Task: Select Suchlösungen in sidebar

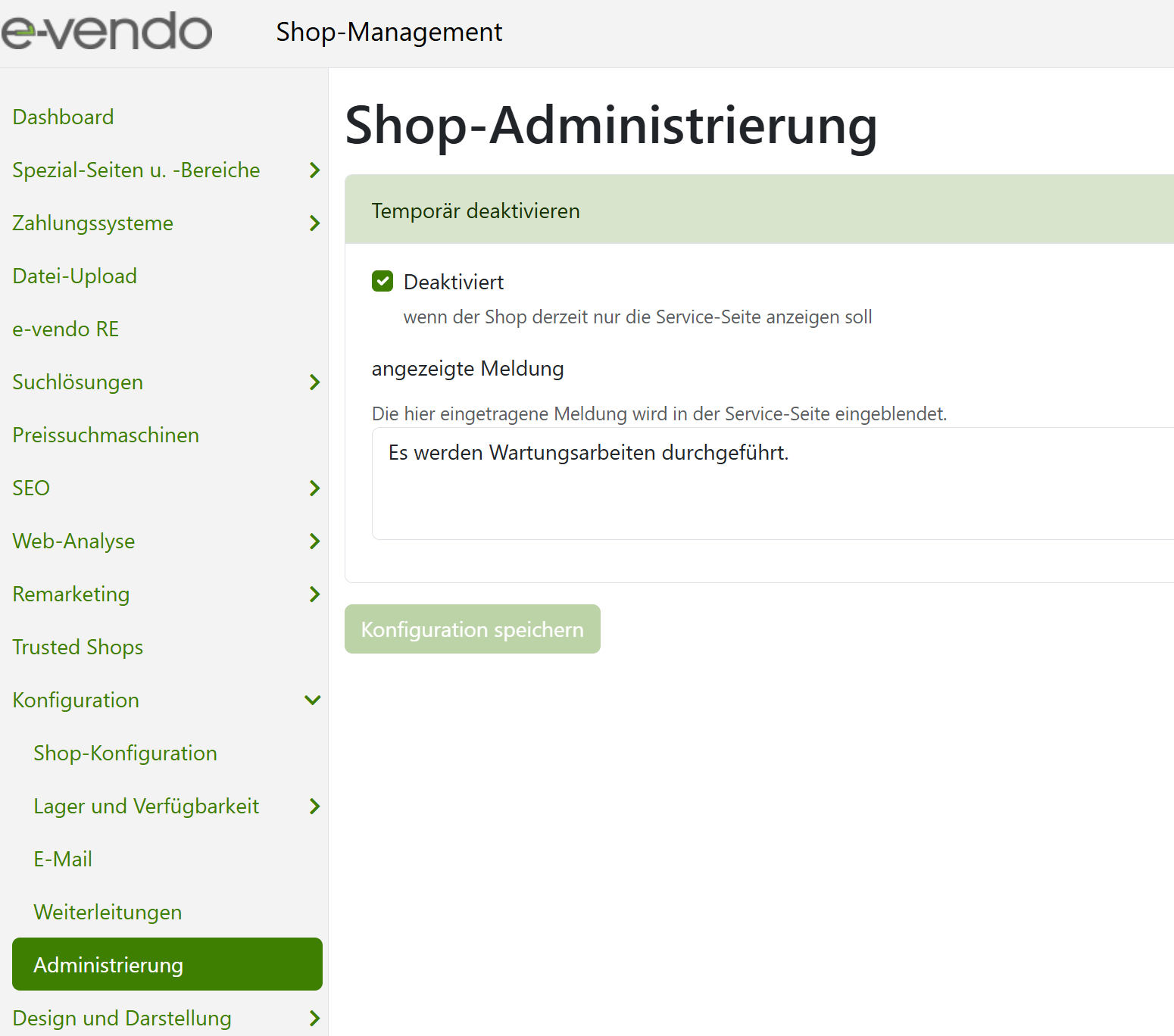Action: [77, 382]
